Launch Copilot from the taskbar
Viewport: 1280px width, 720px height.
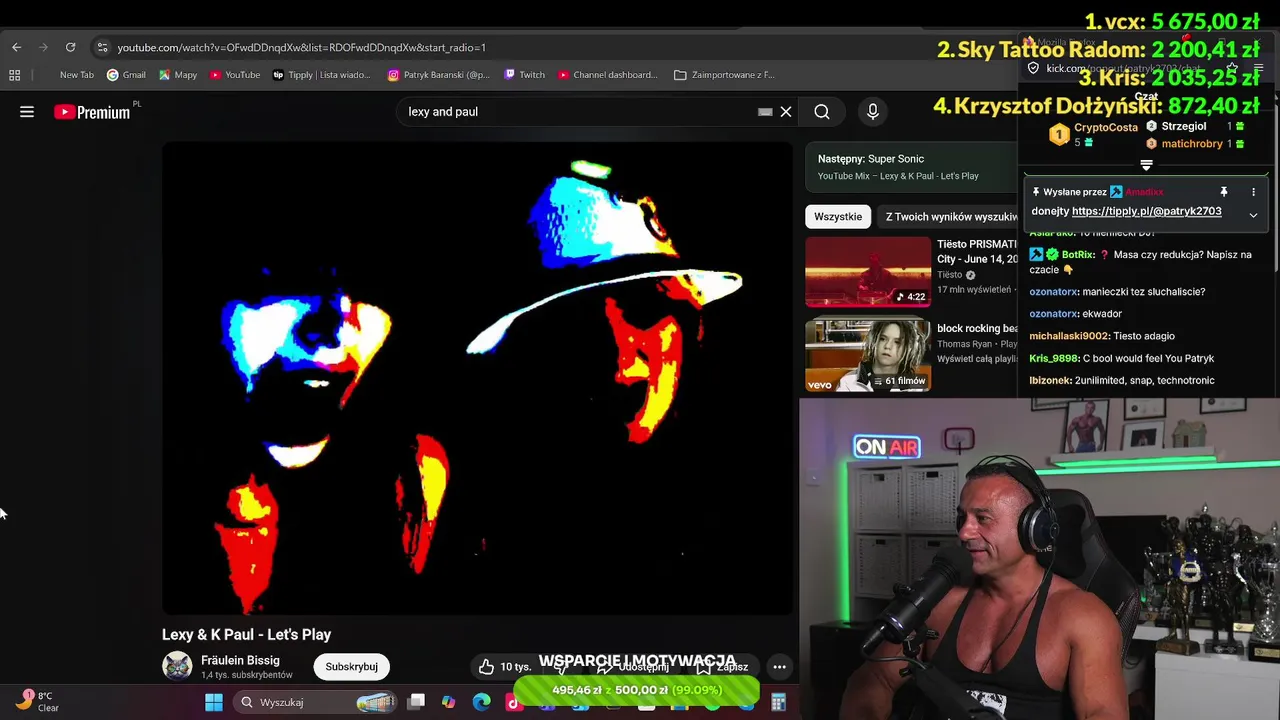(448, 702)
